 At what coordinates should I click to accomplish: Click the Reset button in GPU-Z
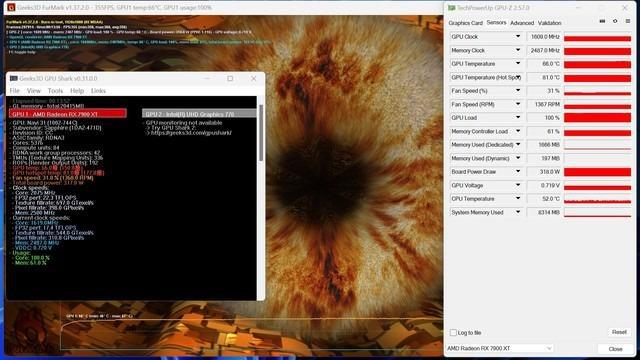[619, 332]
